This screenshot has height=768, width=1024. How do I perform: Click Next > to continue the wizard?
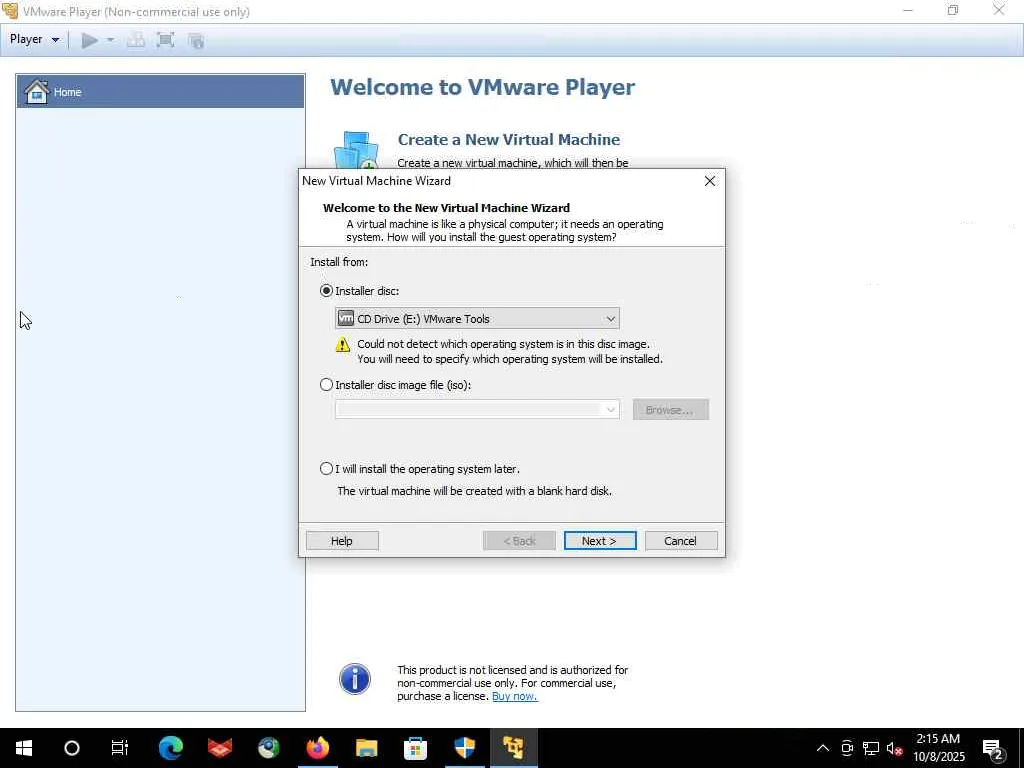(600, 541)
